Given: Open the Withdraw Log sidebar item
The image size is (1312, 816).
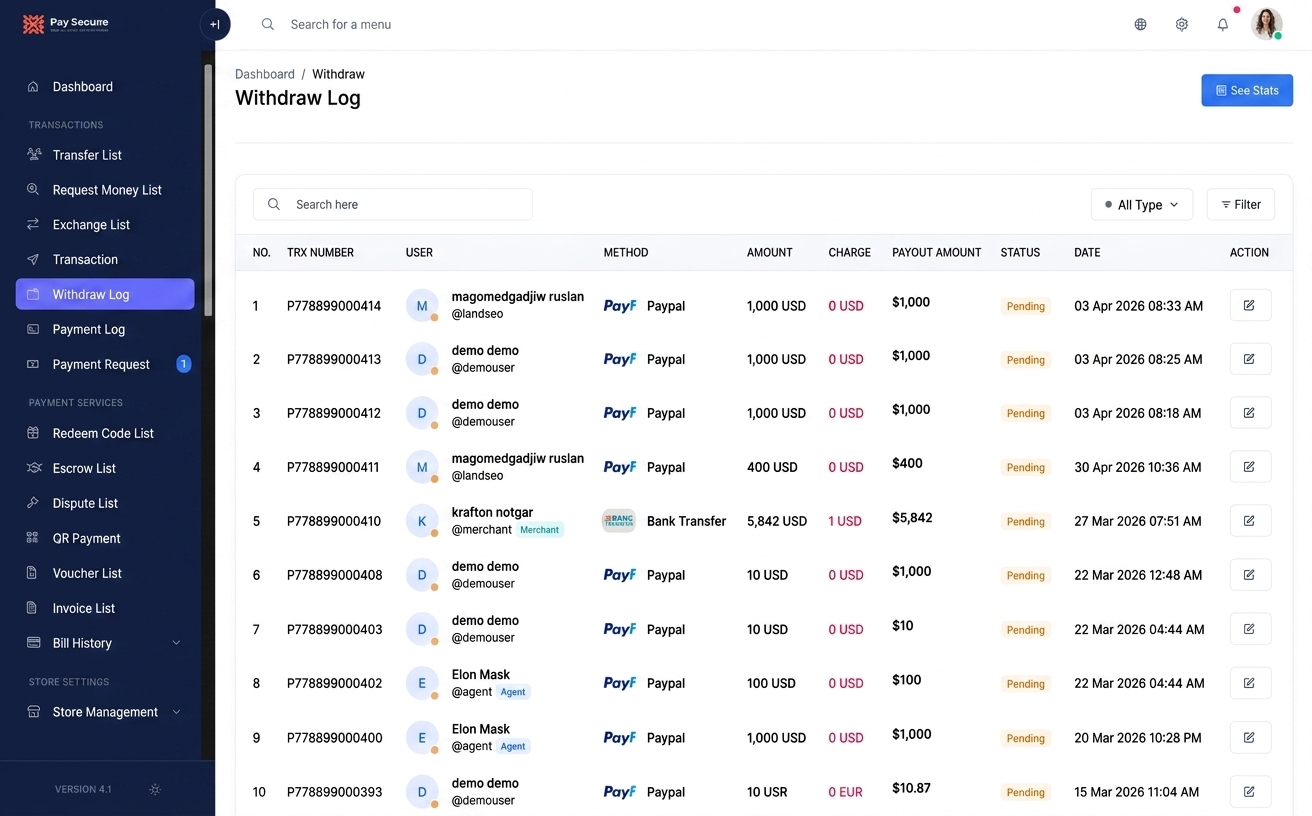Looking at the screenshot, I should 105,294.
